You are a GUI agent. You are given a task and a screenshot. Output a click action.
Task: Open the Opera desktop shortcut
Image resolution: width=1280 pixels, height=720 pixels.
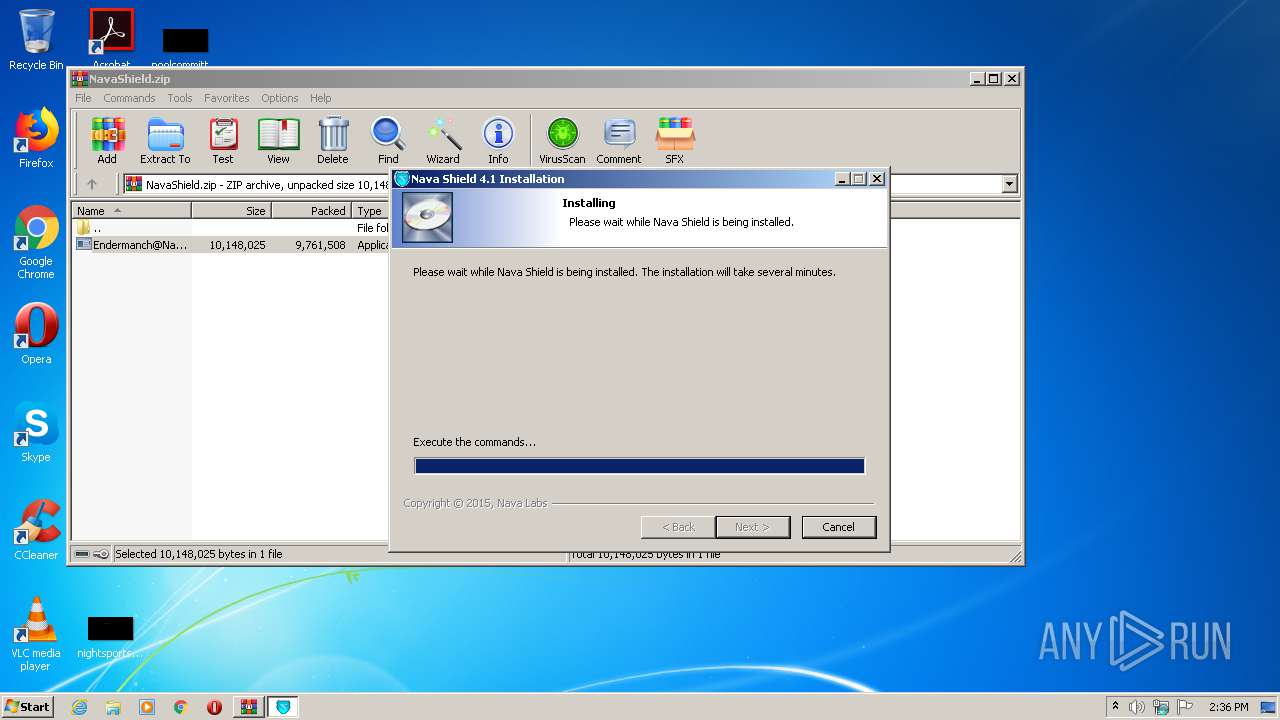click(x=36, y=334)
